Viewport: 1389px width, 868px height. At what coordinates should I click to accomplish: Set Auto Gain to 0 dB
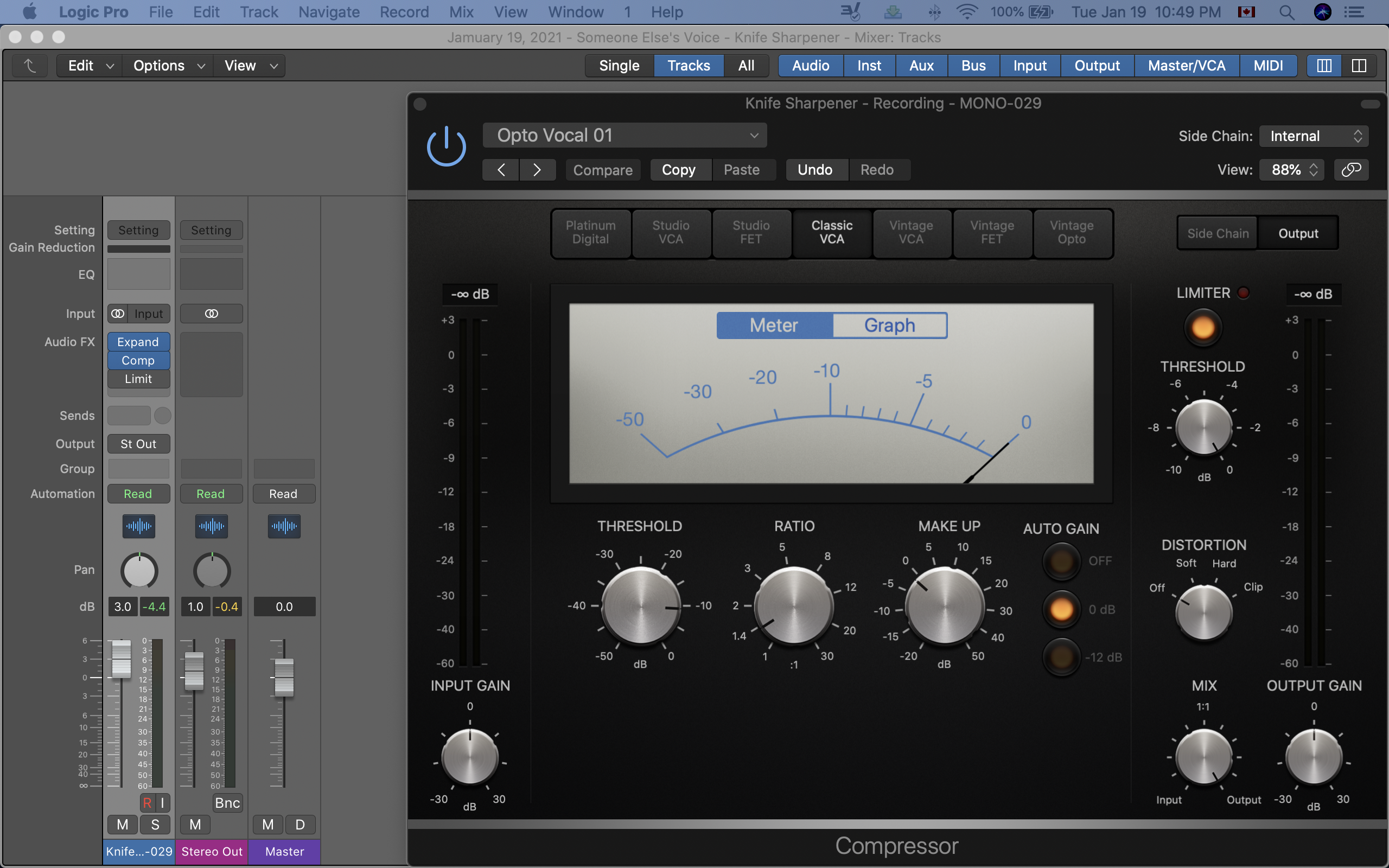click(1061, 609)
